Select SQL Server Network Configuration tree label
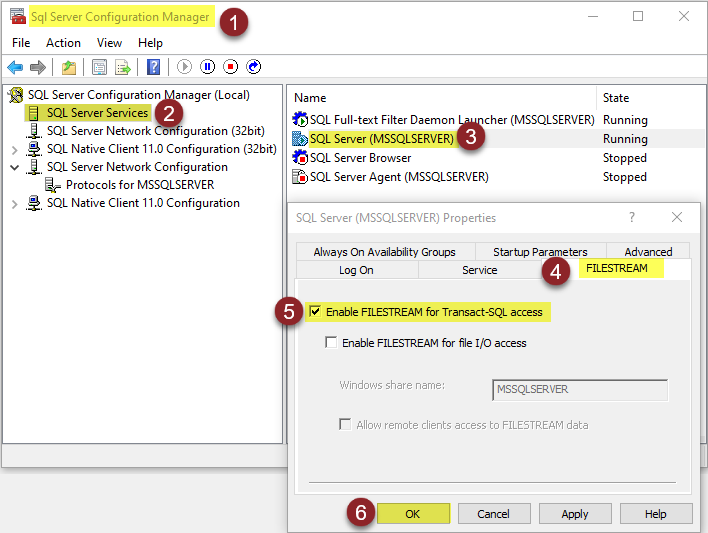Image resolution: width=708 pixels, height=533 pixels. pos(137,167)
